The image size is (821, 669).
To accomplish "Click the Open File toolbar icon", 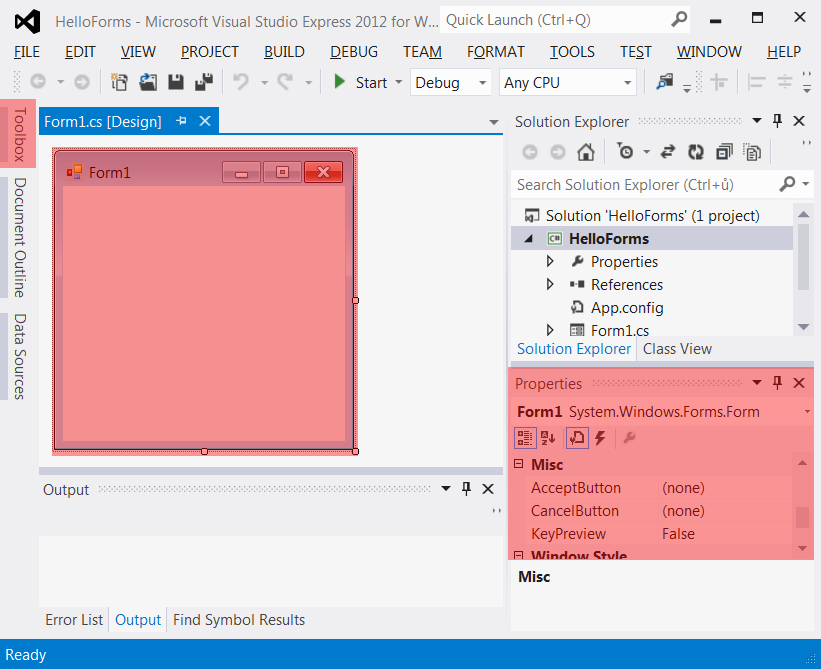I will coord(148,82).
